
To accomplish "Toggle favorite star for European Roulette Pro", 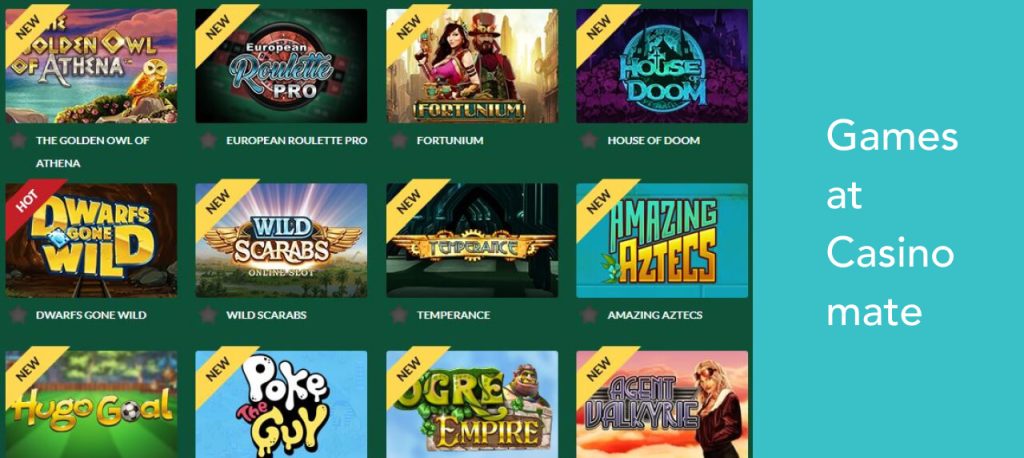I will 208,140.
